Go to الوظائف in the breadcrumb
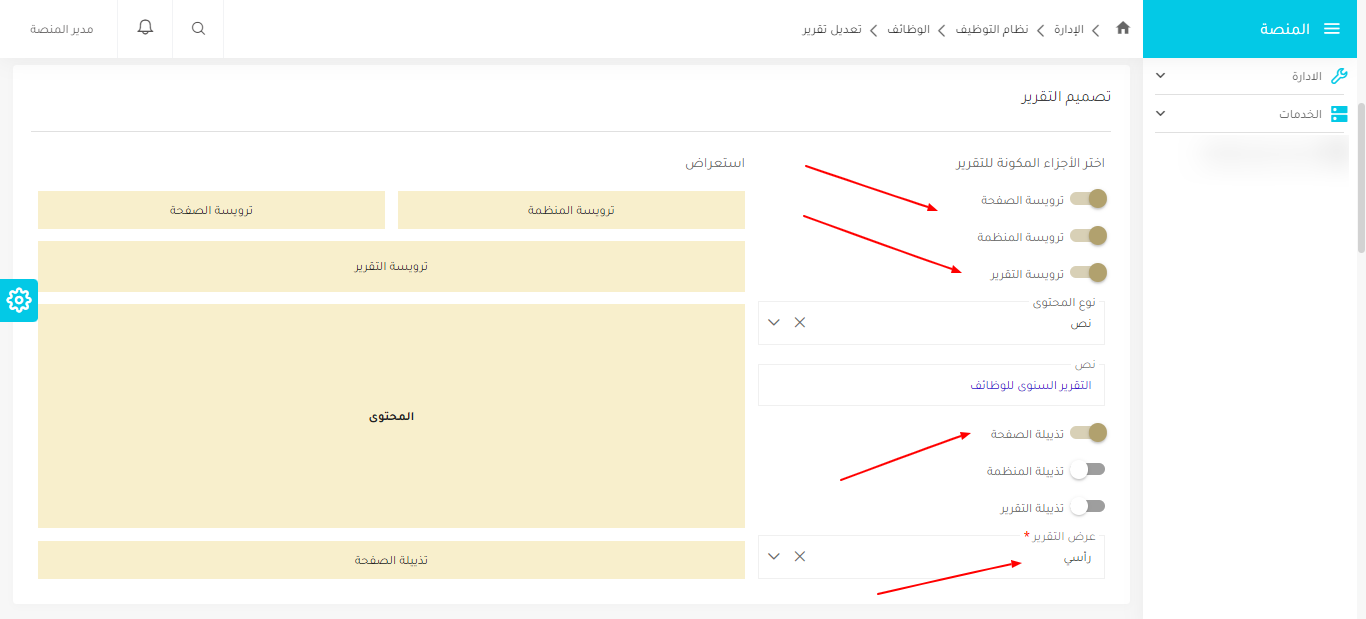Screen dimensions: 1366x619 908,29
